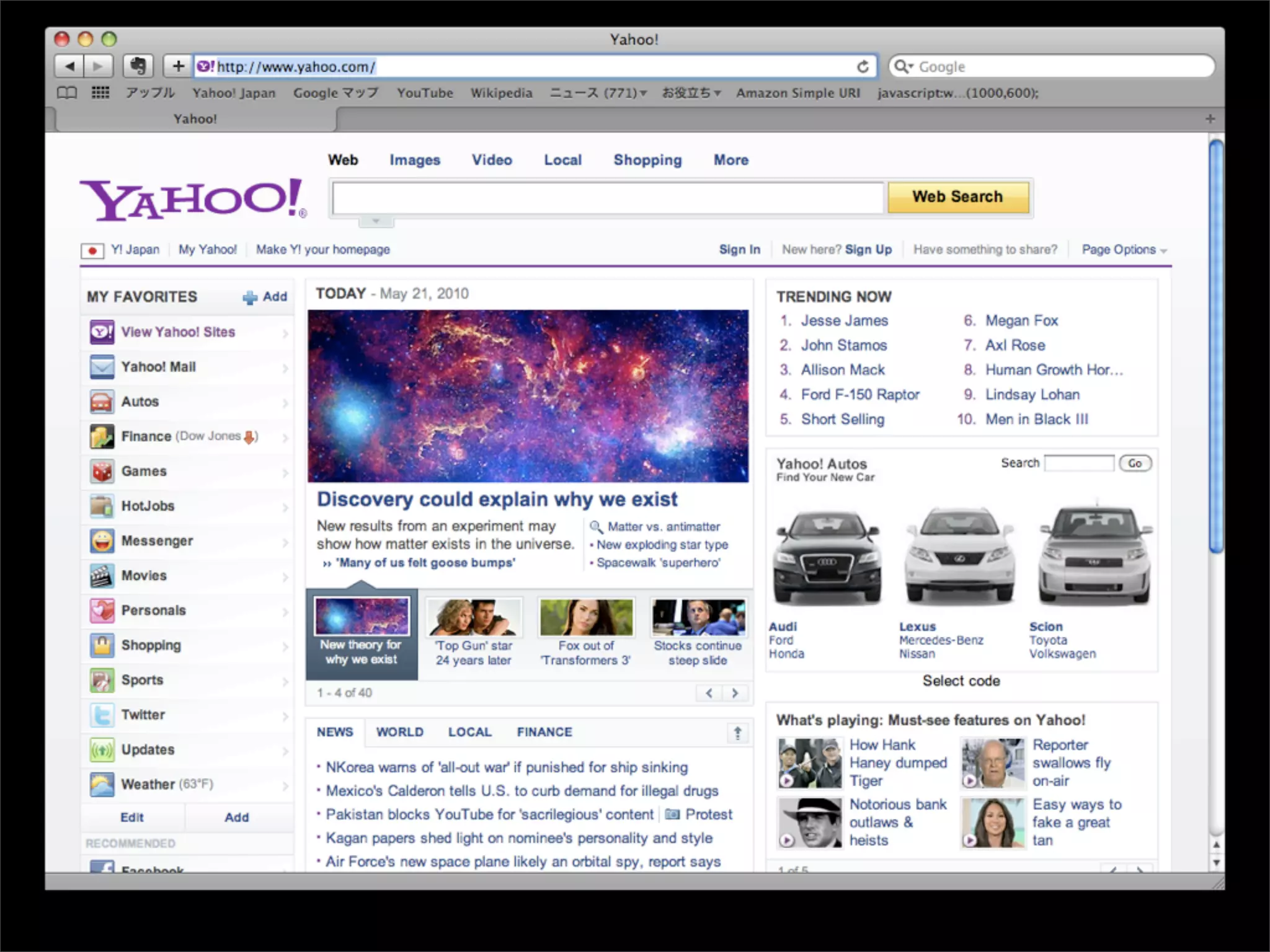Open the ニュース (771) bookmarks folder
Screen dimensions: 1270x952
[x=598, y=93]
